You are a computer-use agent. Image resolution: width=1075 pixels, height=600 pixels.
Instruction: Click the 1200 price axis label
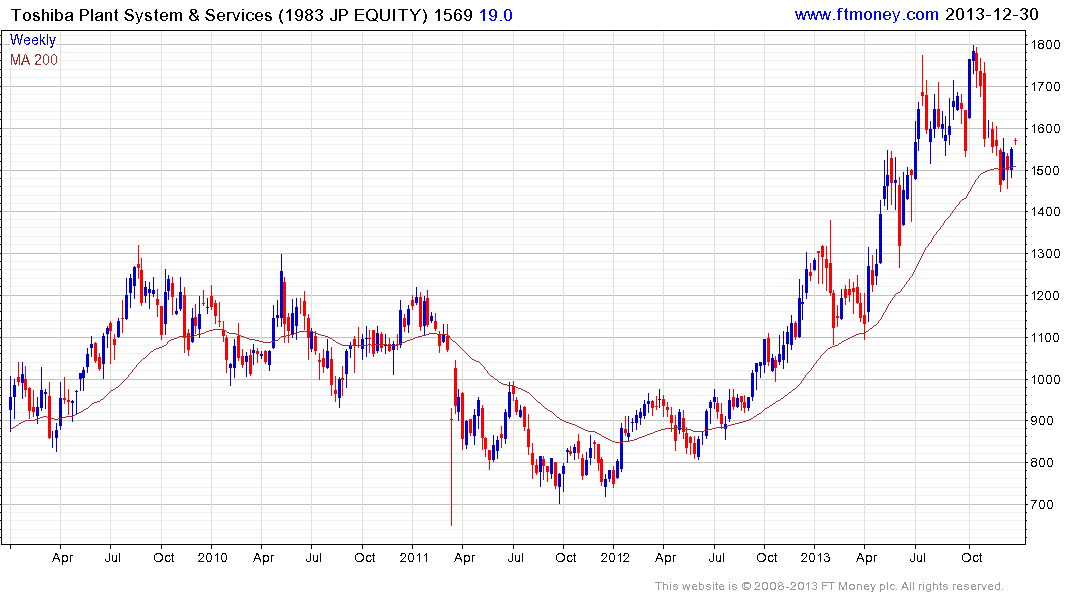click(x=1046, y=296)
